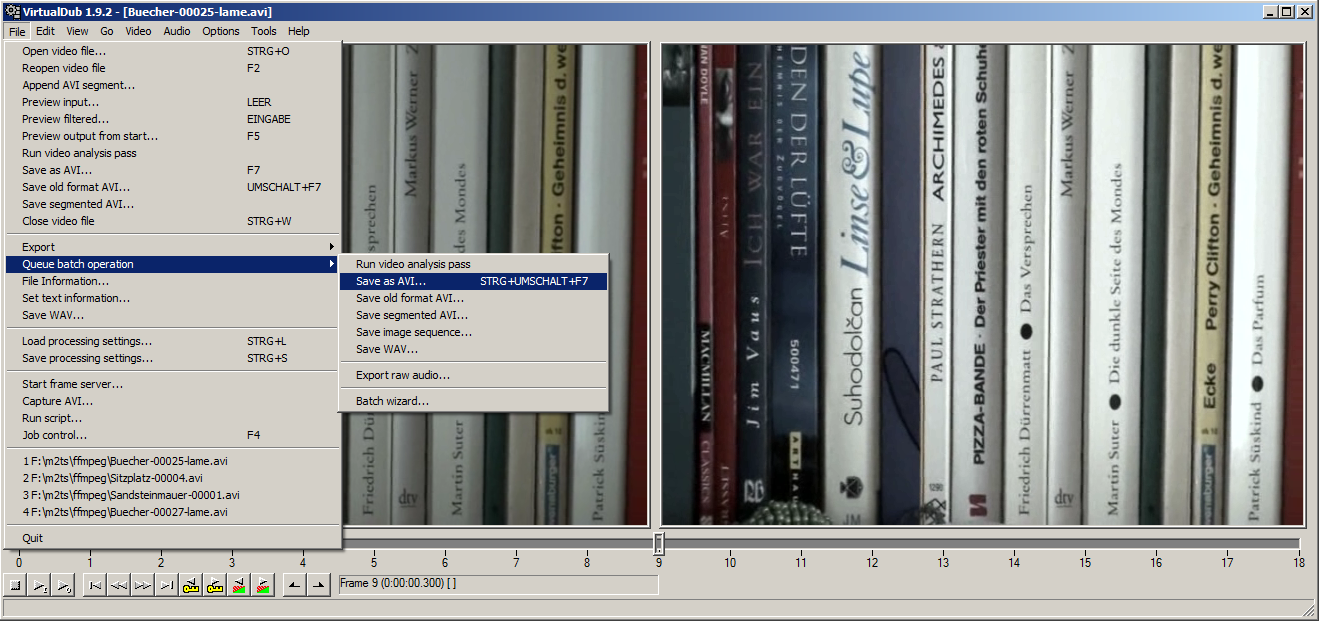Screen dimensions: 1319x621
Task: Open the View menu
Action: (77, 31)
